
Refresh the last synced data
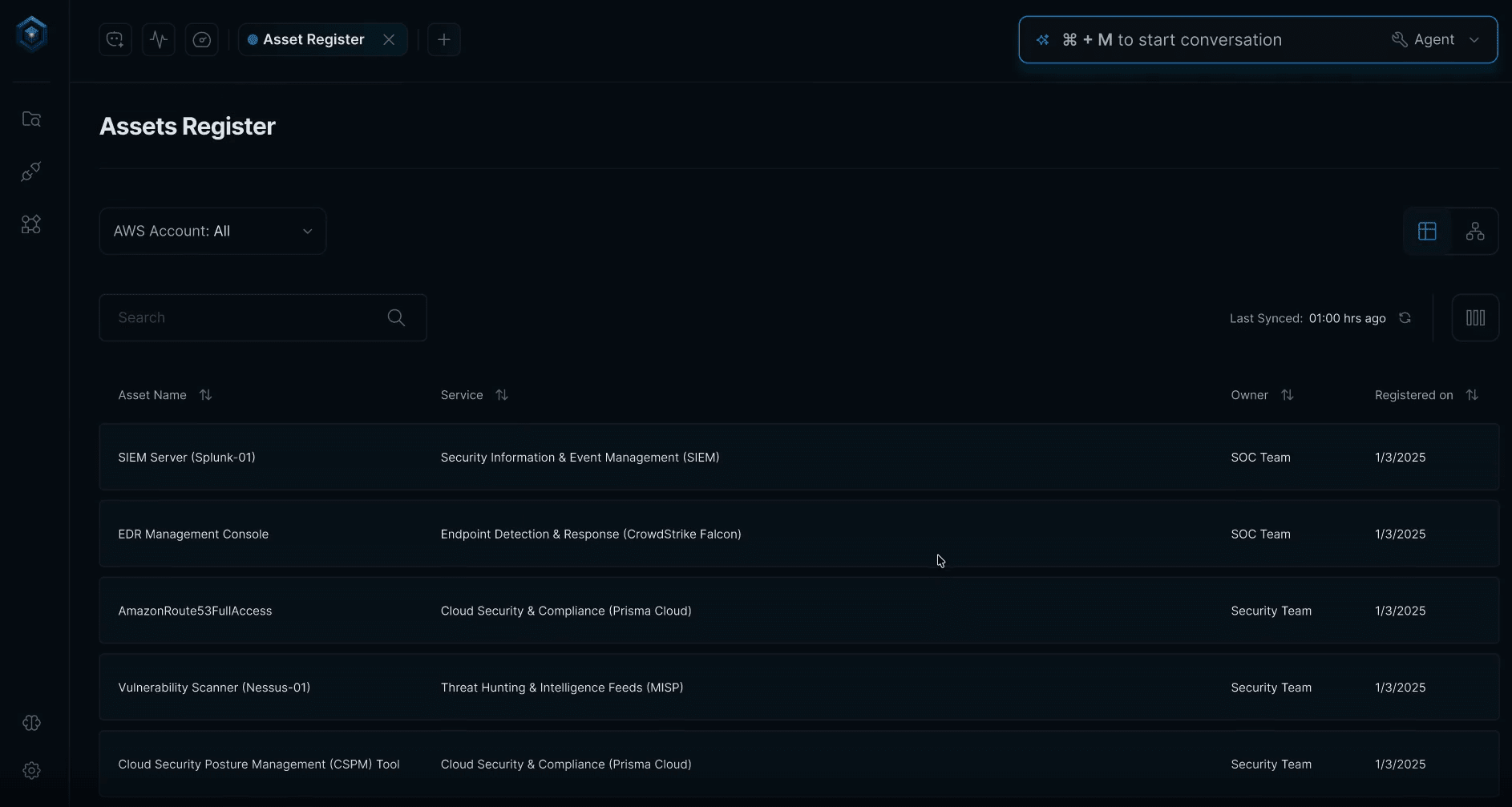(1405, 318)
